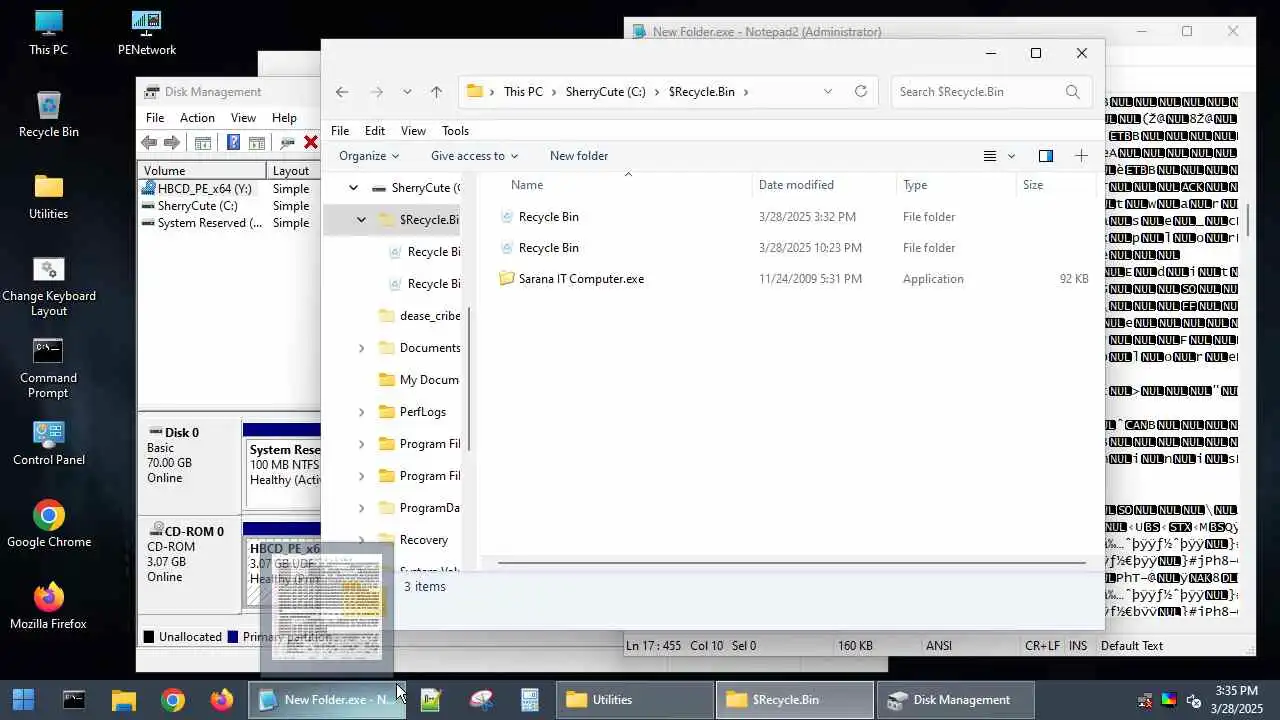Open the Explorer View menu
Viewport: 1280px width, 720px height.
(x=413, y=131)
